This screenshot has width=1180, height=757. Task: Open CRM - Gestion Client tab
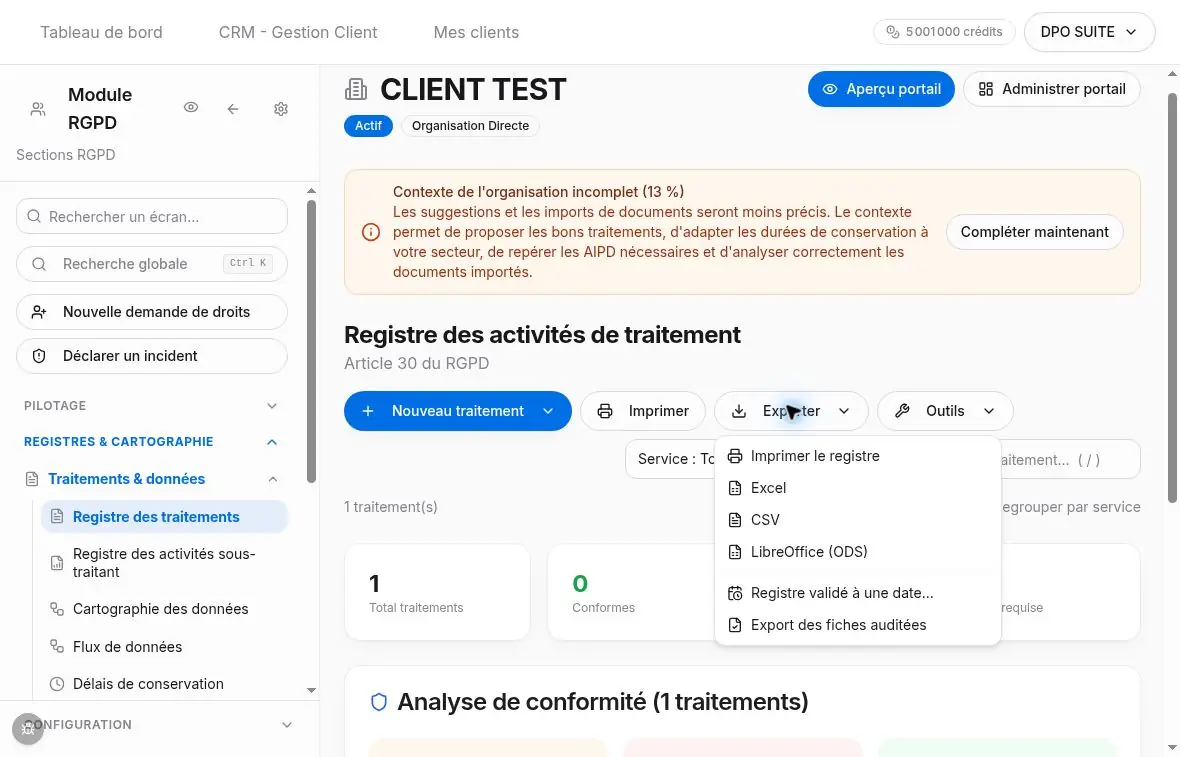pyautogui.click(x=298, y=32)
